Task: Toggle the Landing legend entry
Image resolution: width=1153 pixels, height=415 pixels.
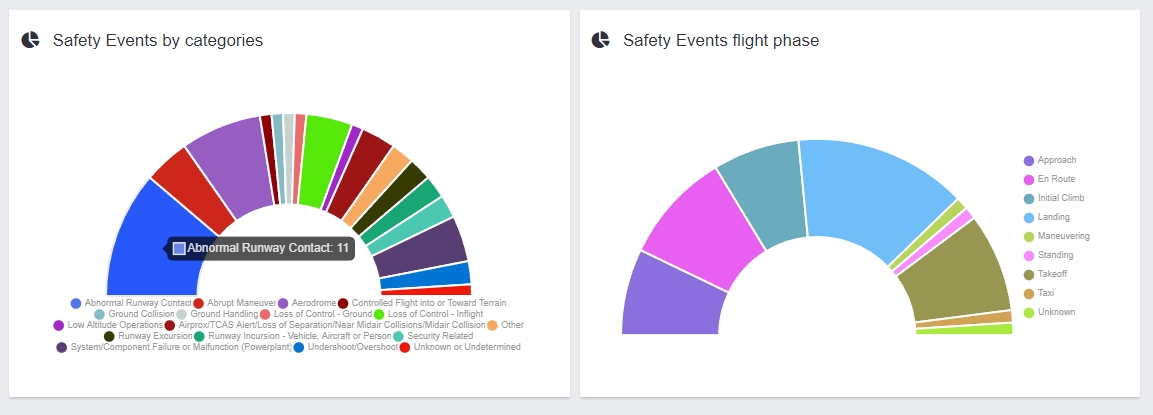Action: click(x=1054, y=217)
